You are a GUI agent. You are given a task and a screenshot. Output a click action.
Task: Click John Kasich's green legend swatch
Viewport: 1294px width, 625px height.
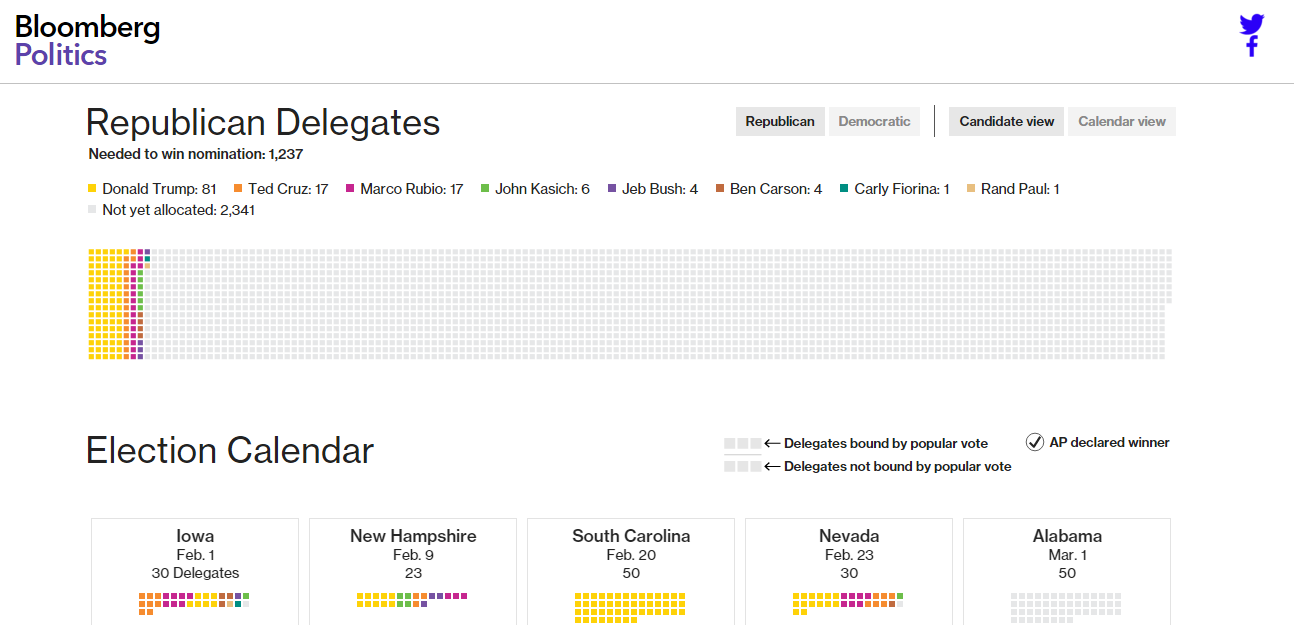coord(485,189)
